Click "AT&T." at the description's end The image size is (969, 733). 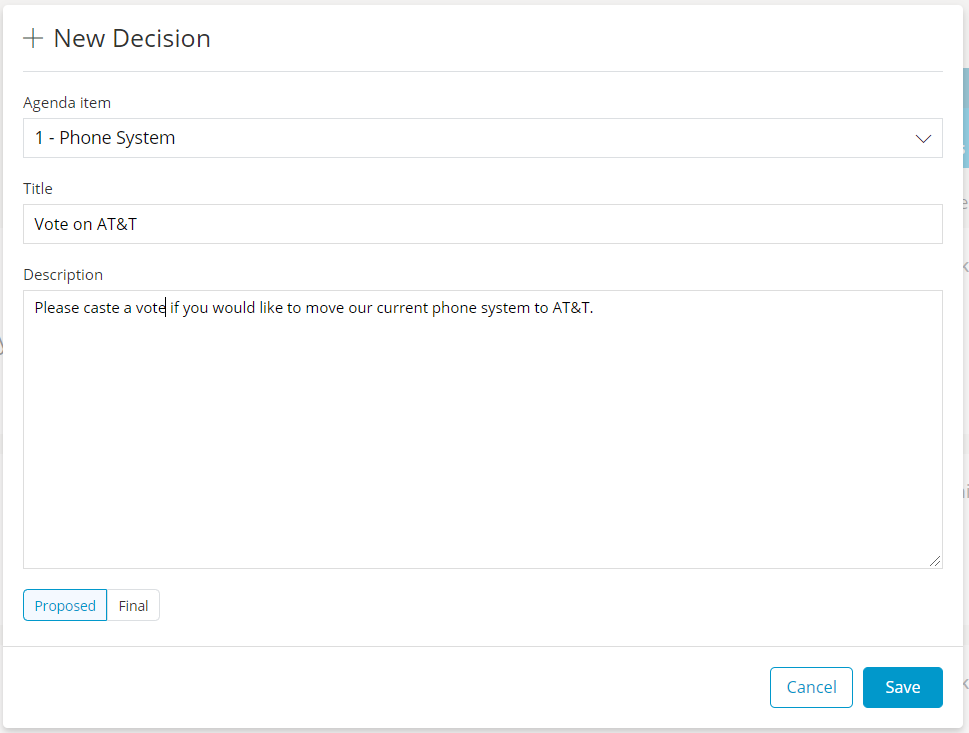[x=573, y=308]
